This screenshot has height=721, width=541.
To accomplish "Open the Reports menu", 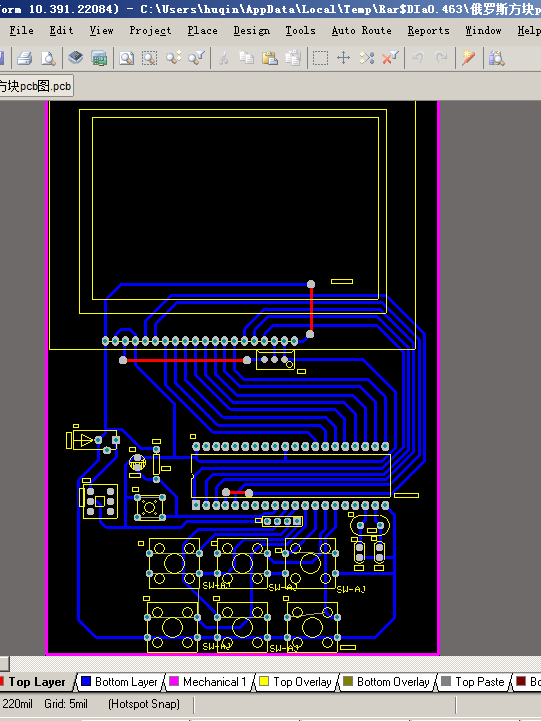I will (428, 30).
